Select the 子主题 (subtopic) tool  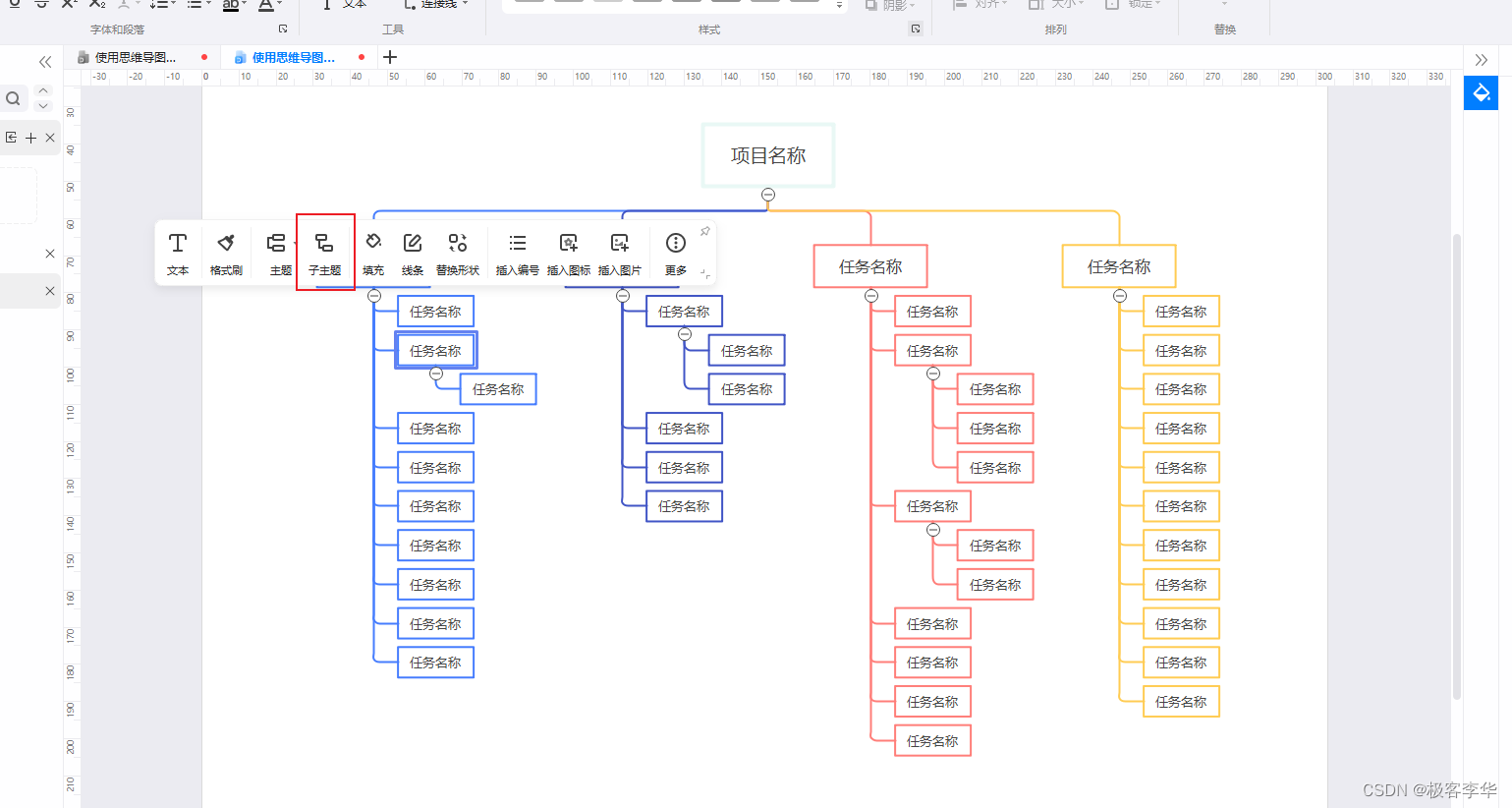tap(325, 252)
